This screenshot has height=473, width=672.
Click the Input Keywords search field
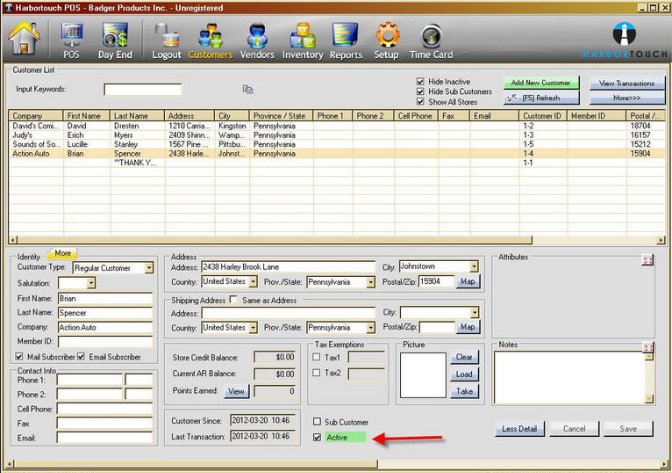pyautogui.click(x=143, y=89)
